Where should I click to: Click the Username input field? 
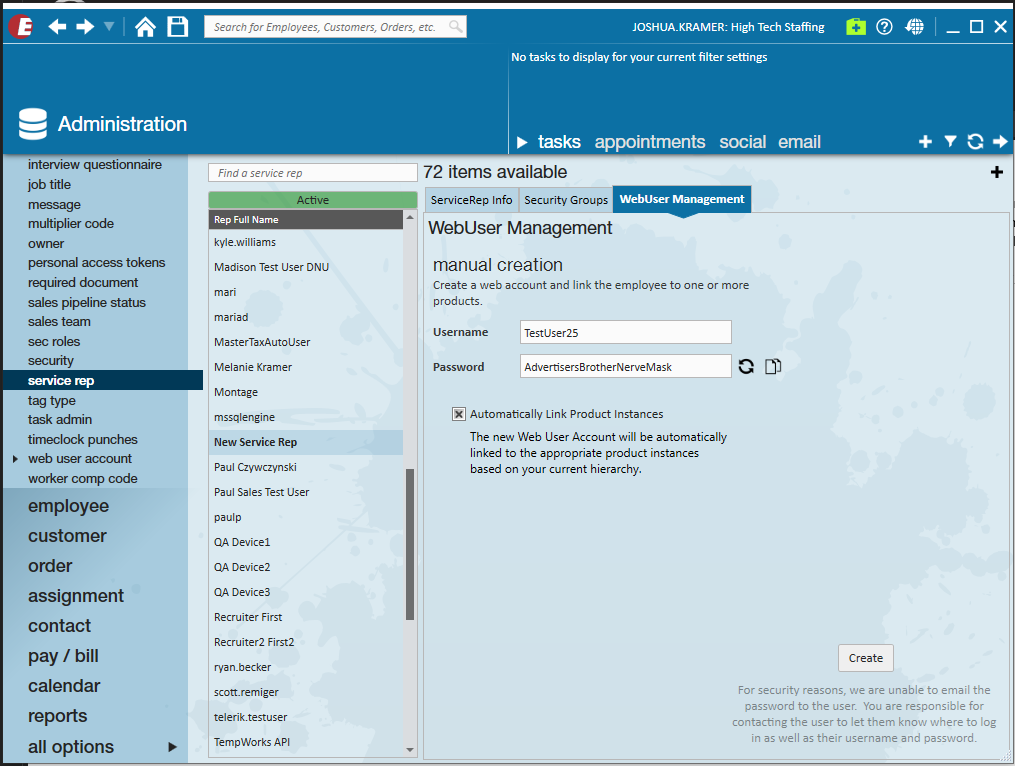point(625,332)
